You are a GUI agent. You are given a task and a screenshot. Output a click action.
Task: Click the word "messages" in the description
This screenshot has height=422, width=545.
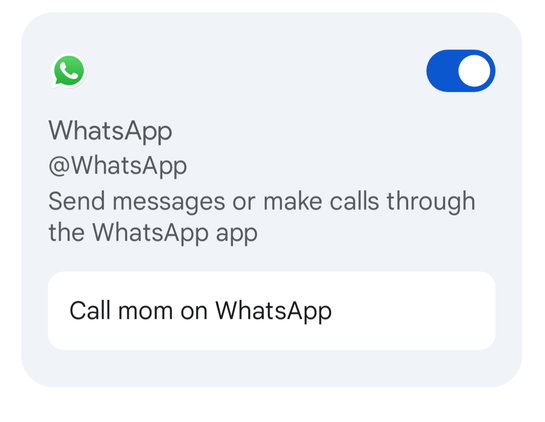click(169, 202)
